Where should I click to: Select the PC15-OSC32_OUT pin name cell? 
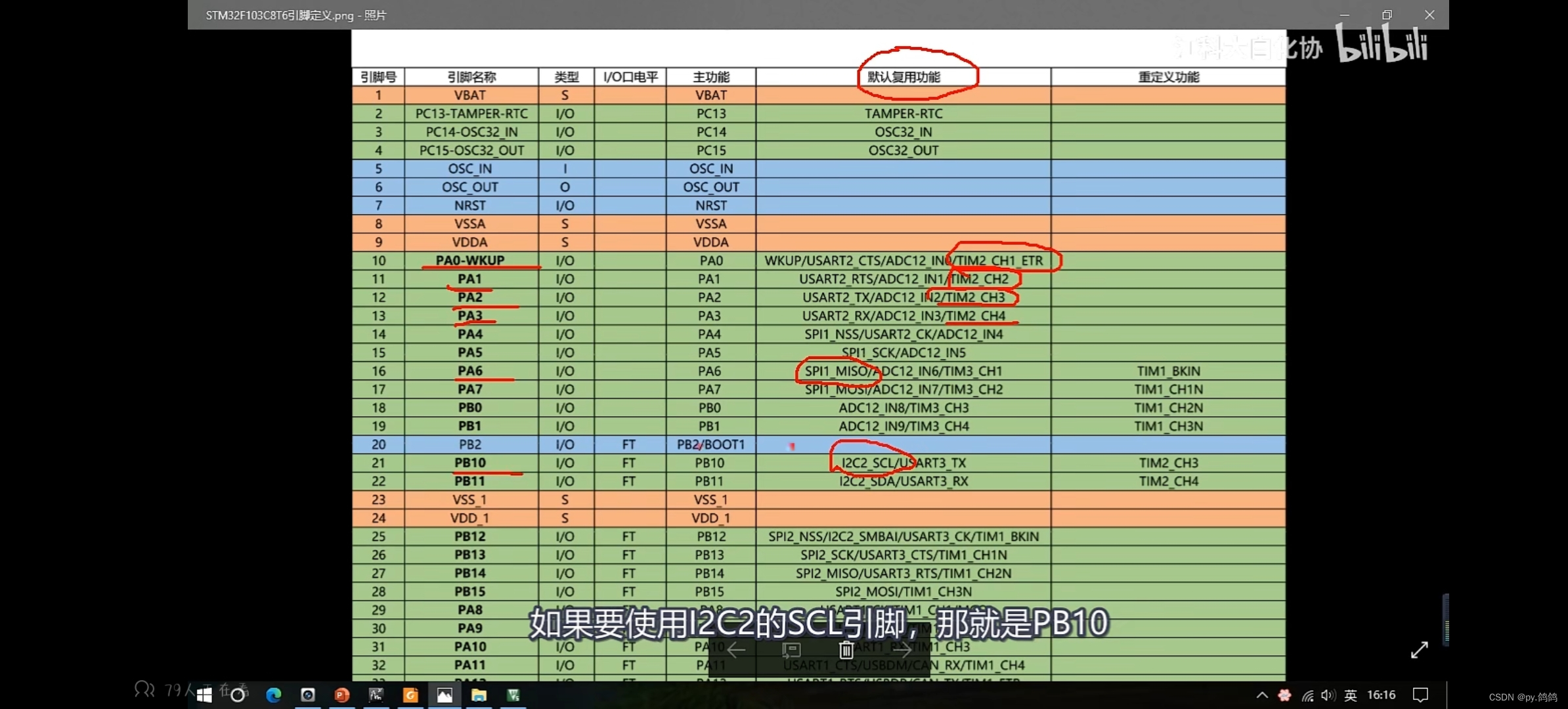[x=471, y=150]
